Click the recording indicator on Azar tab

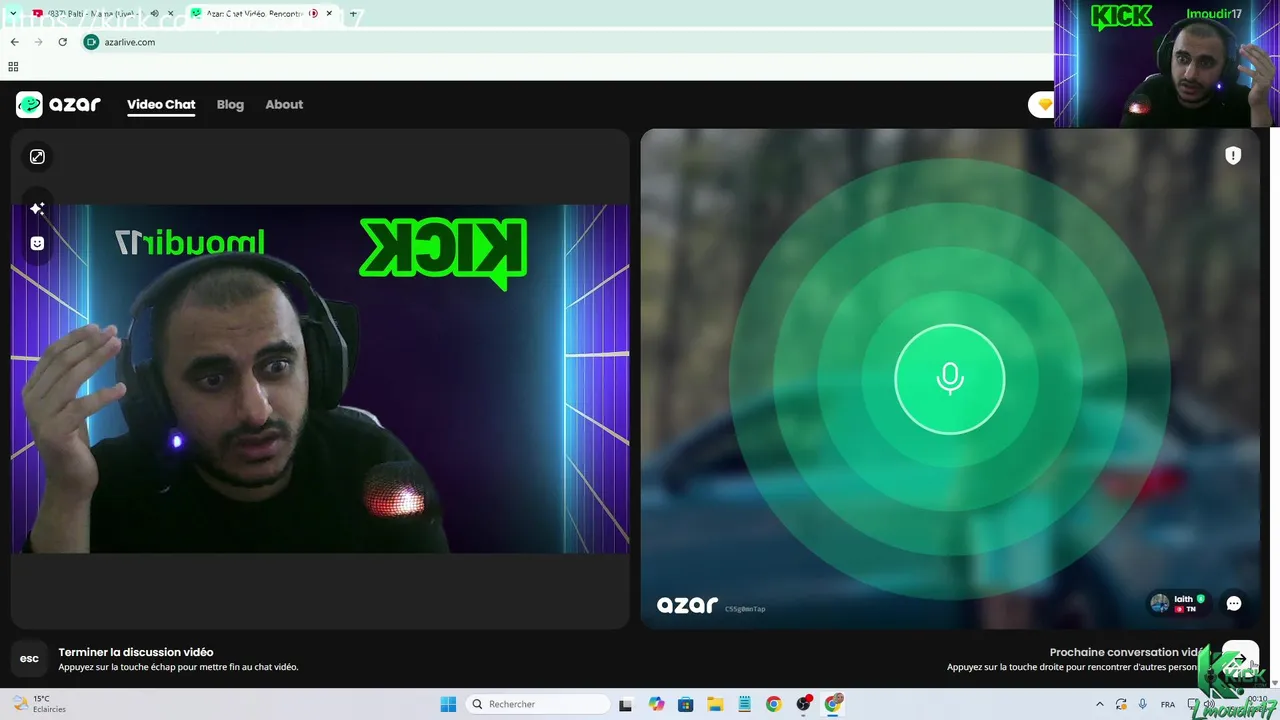[x=313, y=13]
